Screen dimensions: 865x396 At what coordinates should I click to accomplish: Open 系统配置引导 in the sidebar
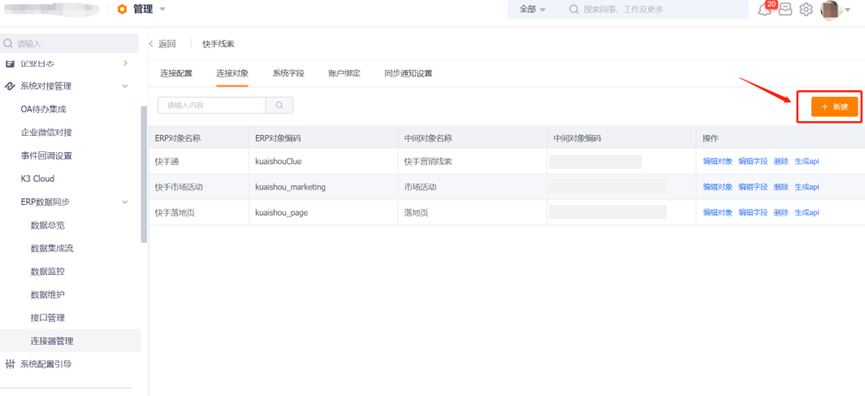[x=46, y=364]
